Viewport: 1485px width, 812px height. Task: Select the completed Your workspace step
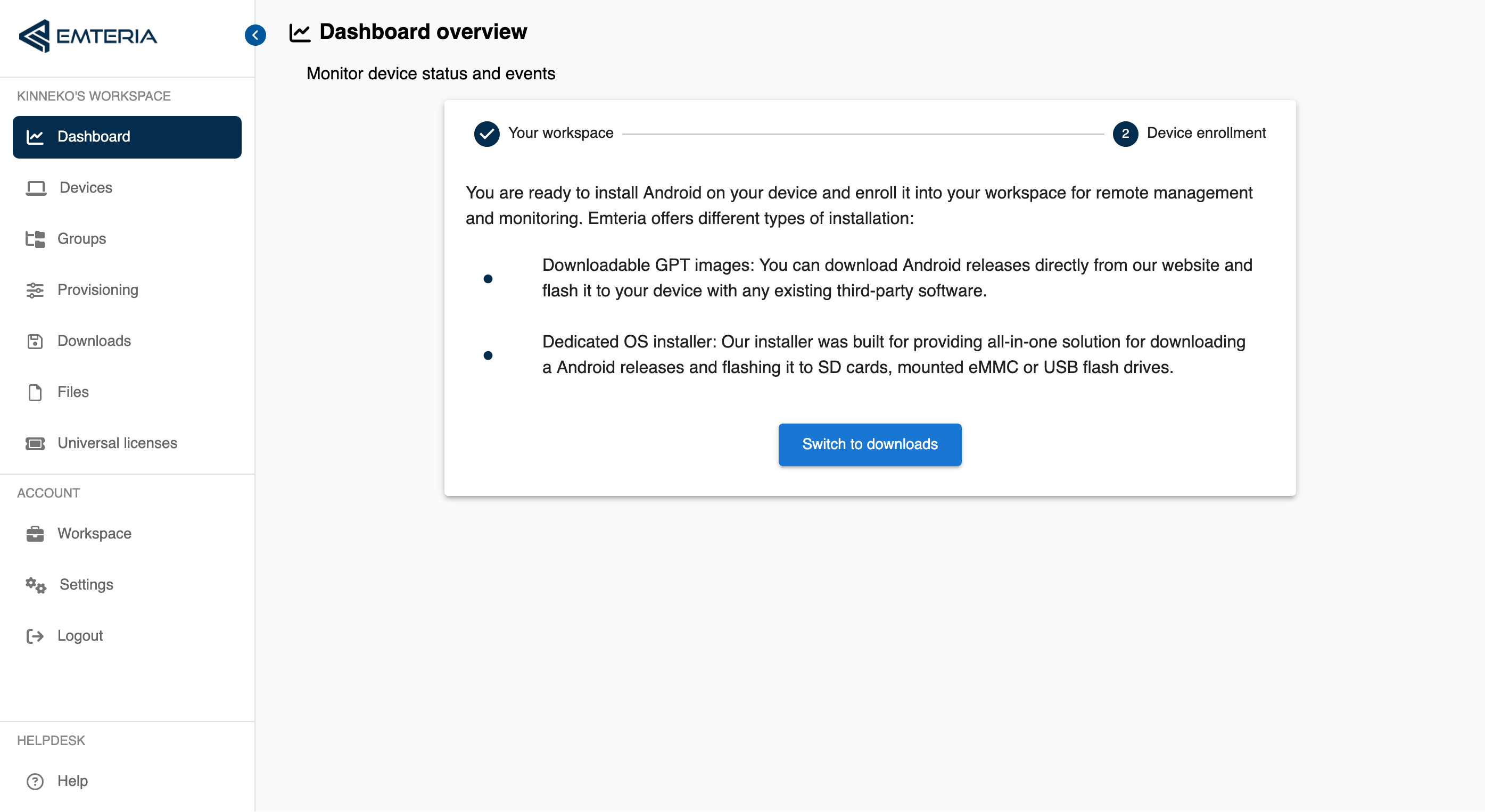pyautogui.click(x=543, y=134)
